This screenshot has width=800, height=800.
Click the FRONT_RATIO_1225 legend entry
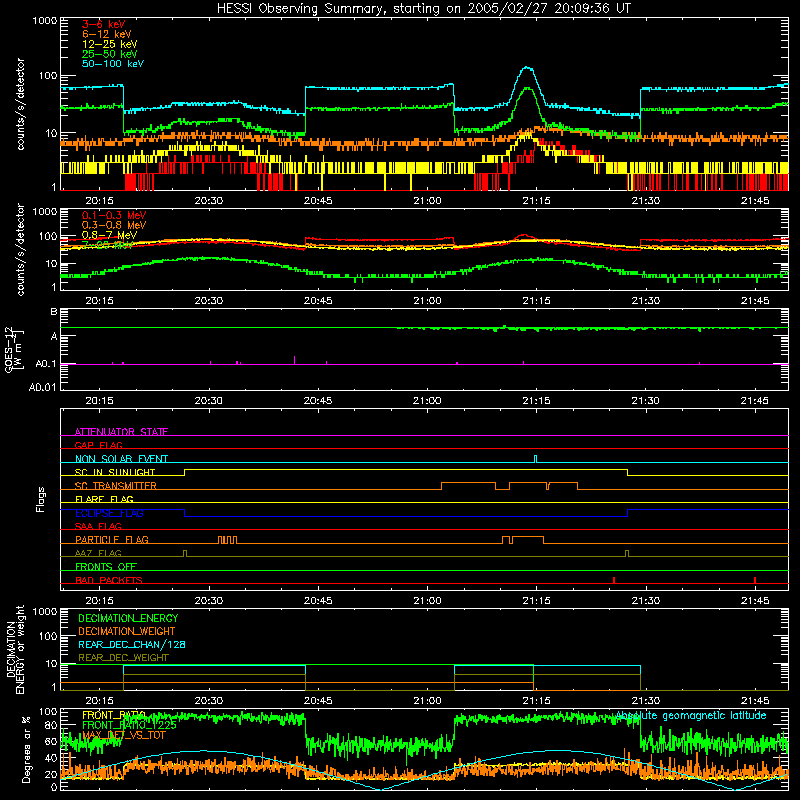click(129, 725)
